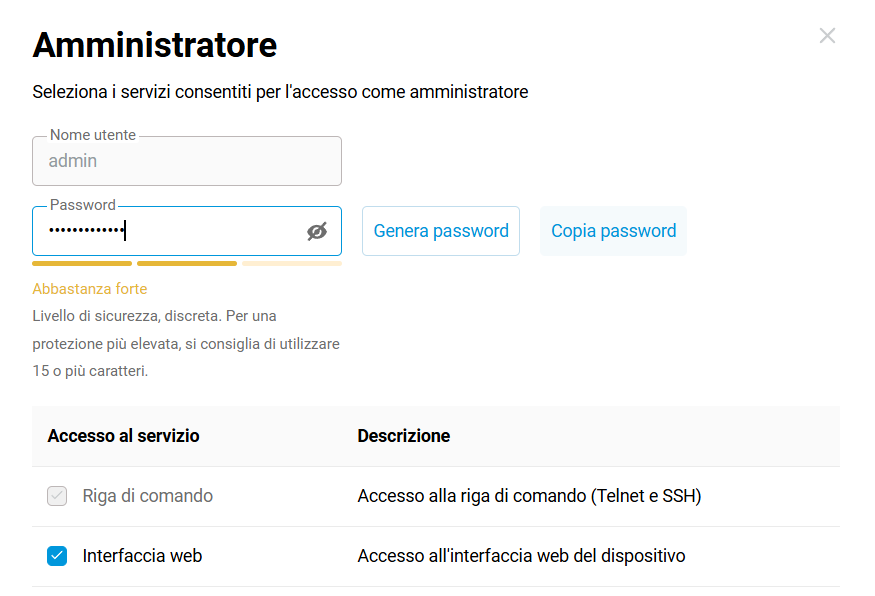Click the first password strength bar segment

pos(82,263)
